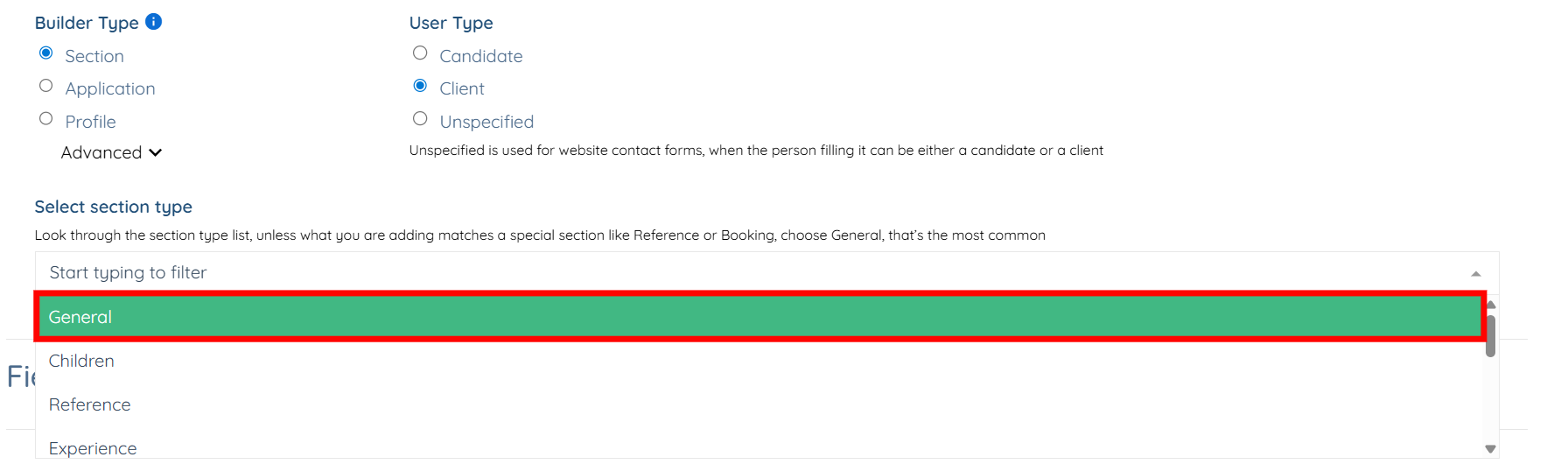Viewport: 1568px width, 471px height.
Task: Click the Builder Type heading label
Action: coord(87,23)
